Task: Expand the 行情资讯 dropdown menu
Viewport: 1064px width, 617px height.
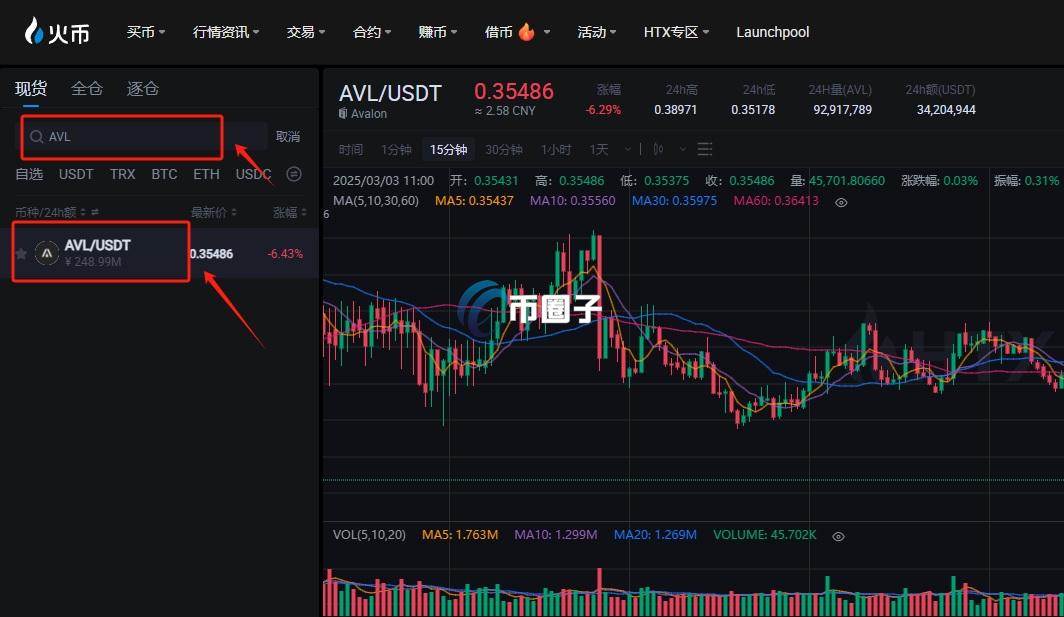Action: pyautogui.click(x=226, y=32)
